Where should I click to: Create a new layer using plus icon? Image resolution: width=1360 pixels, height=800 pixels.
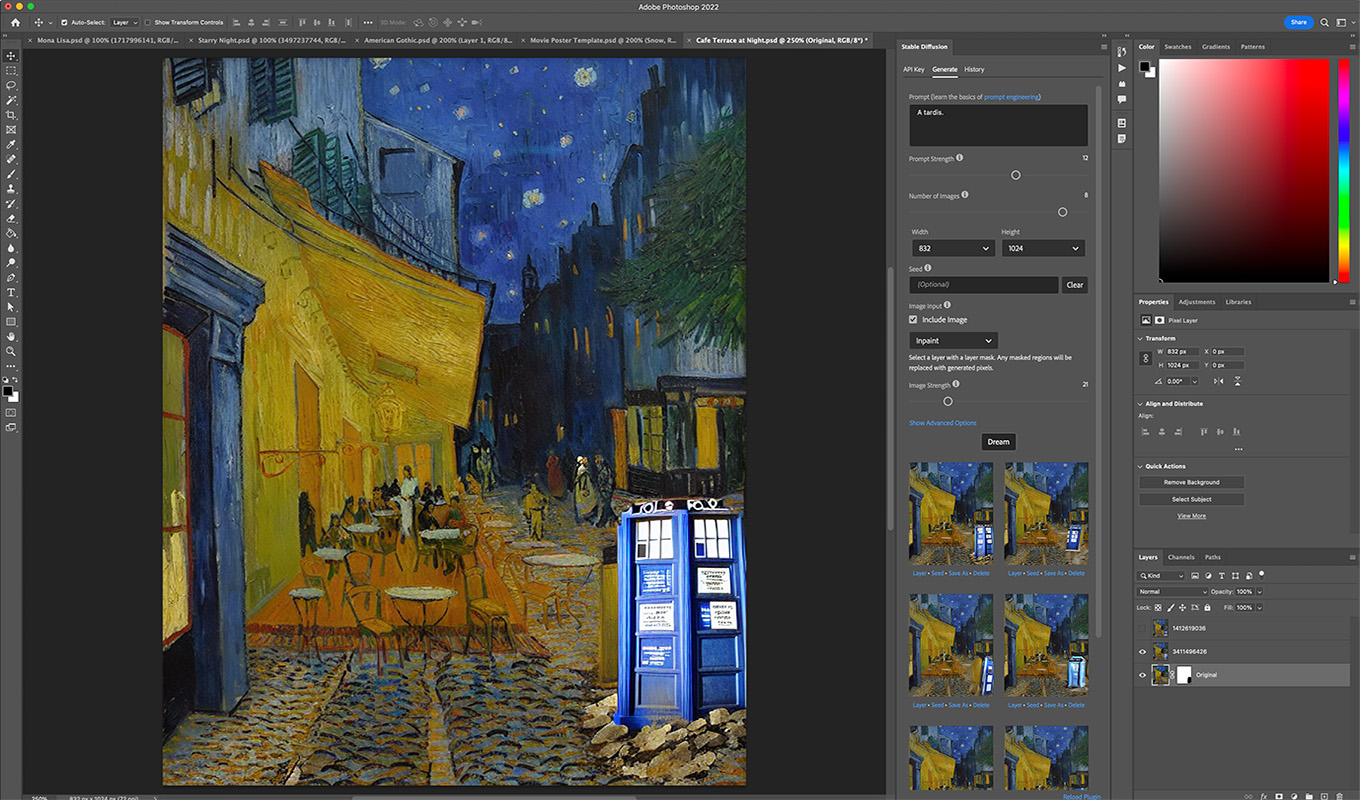pyautogui.click(x=1326, y=796)
